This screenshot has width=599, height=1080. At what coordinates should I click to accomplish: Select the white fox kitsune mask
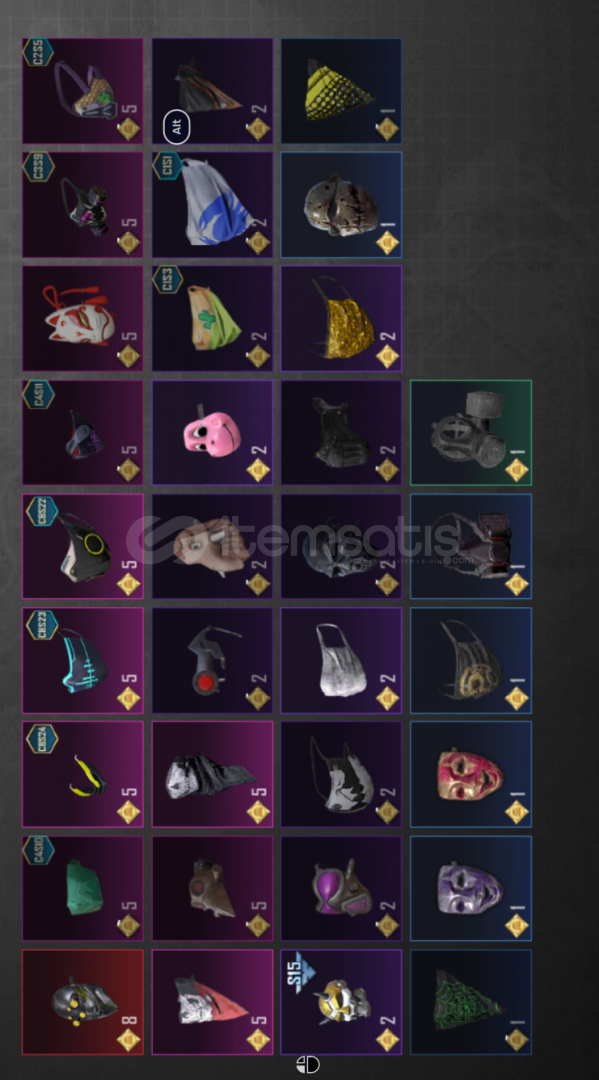tap(83, 318)
